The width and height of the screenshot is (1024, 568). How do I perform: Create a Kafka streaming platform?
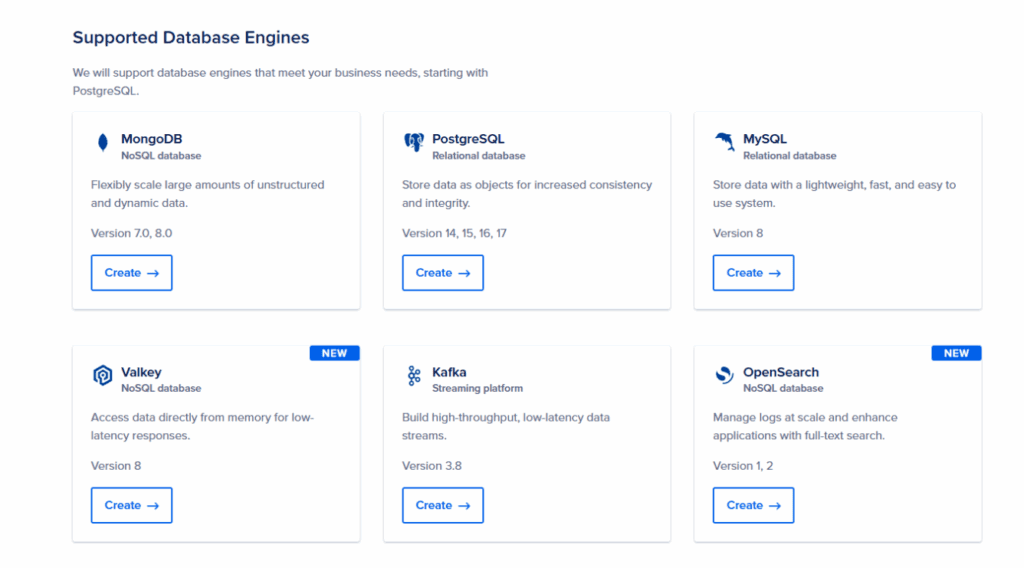pyautogui.click(x=443, y=505)
